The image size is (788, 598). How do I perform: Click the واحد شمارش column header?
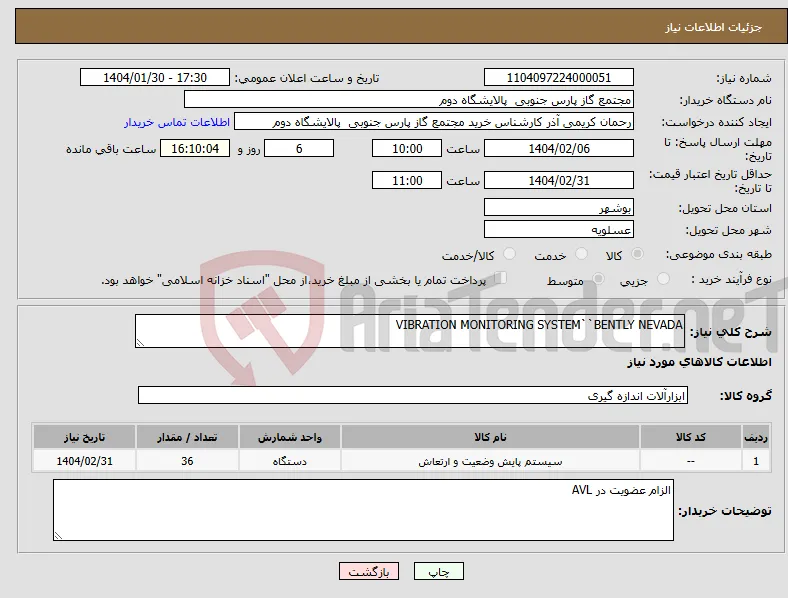click(290, 437)
